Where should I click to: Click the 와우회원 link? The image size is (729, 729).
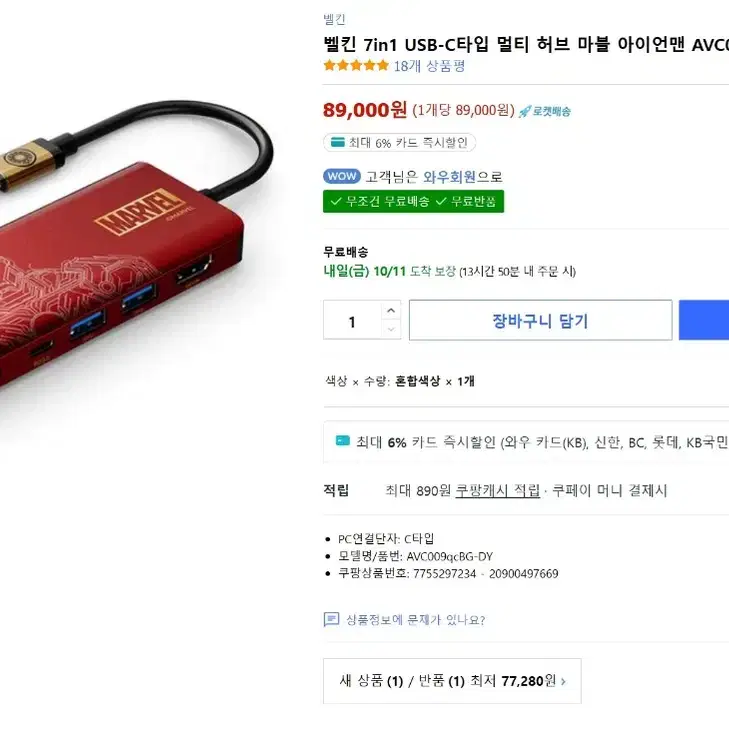(449, 177)
